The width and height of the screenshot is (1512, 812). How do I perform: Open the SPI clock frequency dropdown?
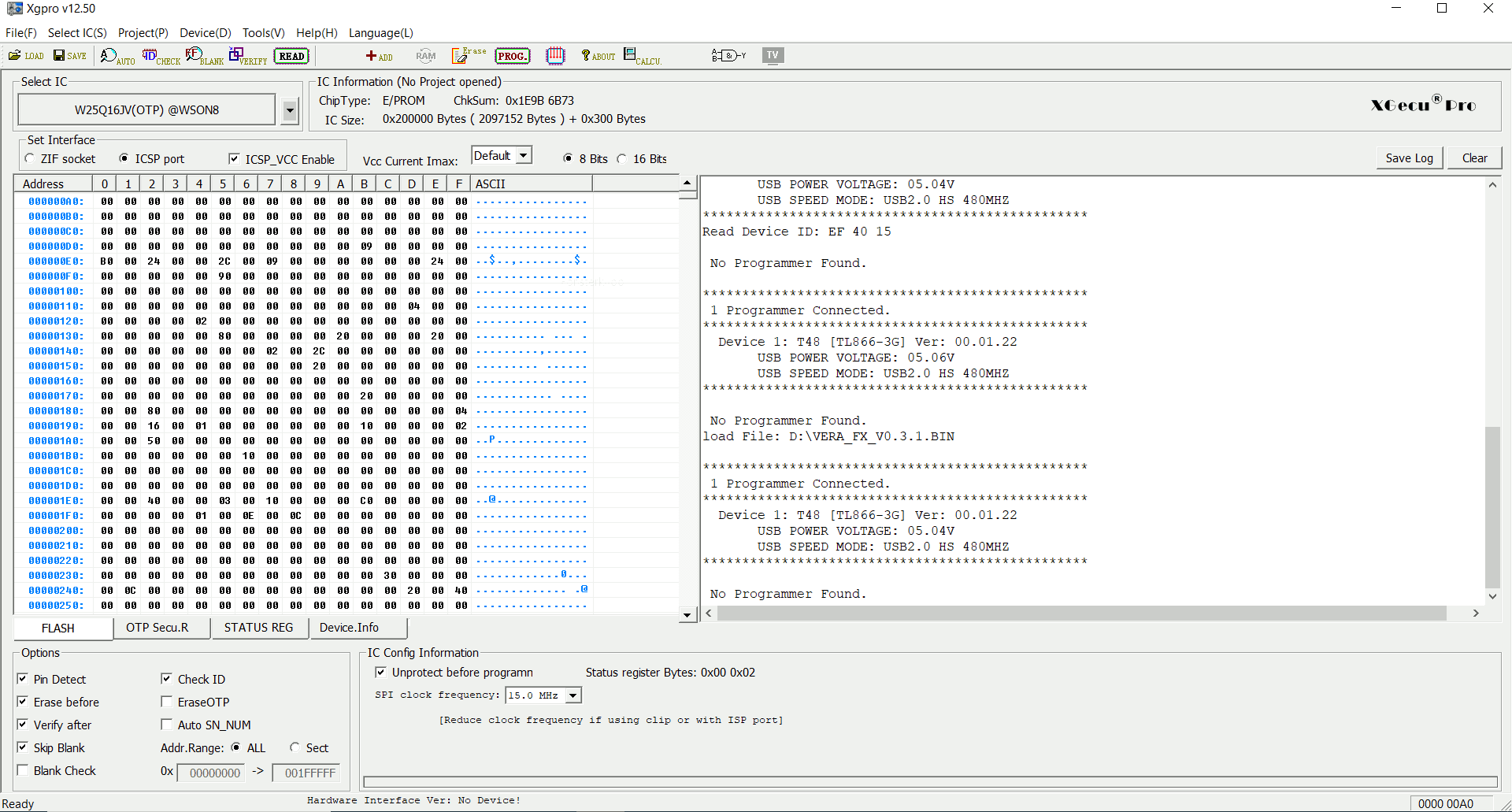tap(573, 695)
